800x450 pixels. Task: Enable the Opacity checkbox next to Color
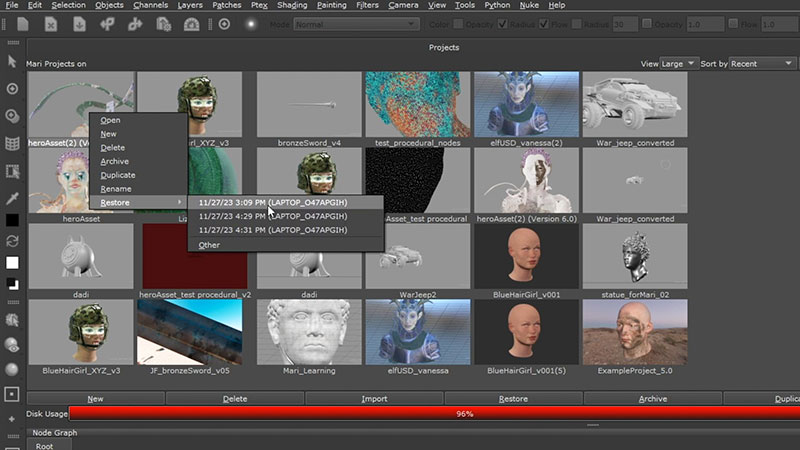tap(458, 24)
